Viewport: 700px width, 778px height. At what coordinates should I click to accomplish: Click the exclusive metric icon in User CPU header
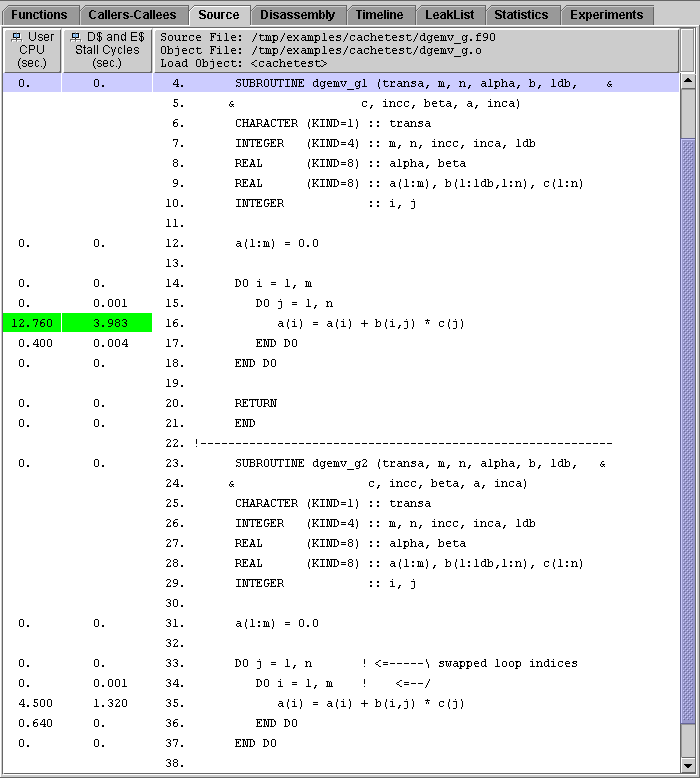17,37
